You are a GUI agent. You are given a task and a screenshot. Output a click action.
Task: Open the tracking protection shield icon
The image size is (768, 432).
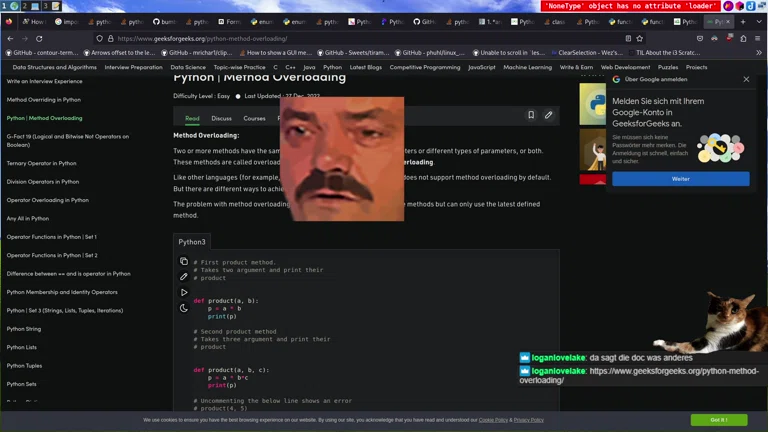coord(99,39)
